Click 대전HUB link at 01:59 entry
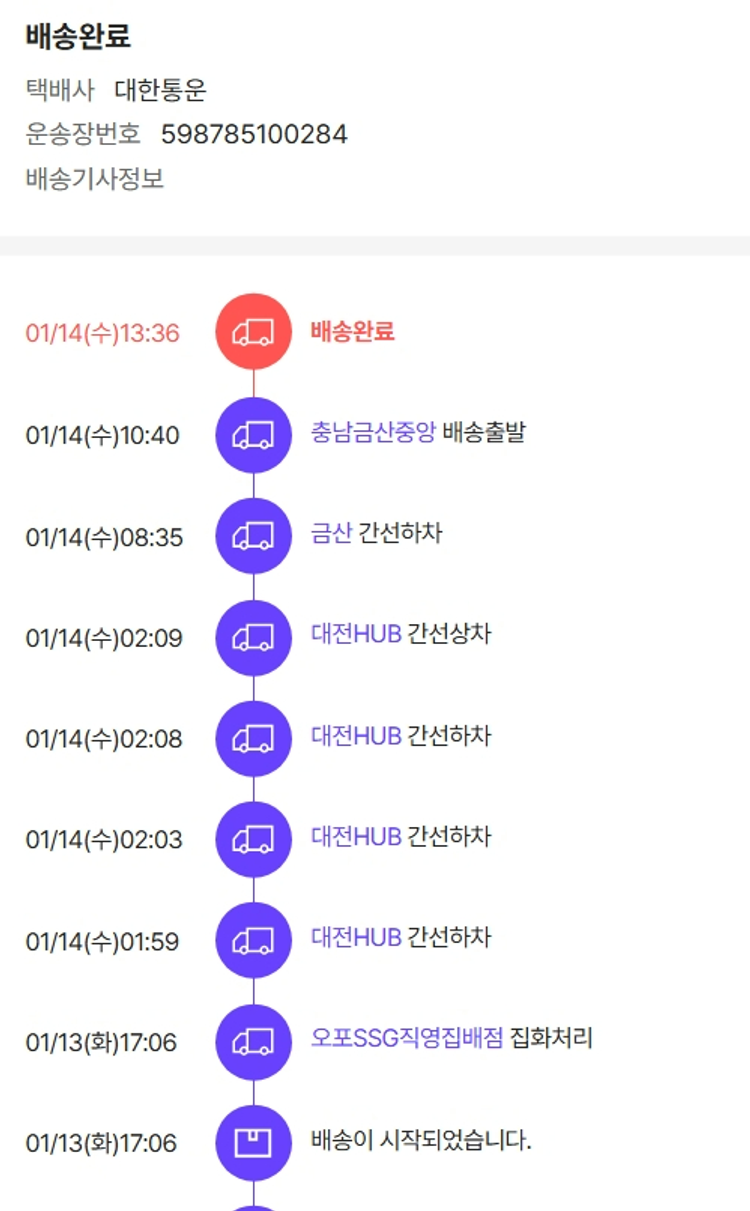 click(356, 938)
